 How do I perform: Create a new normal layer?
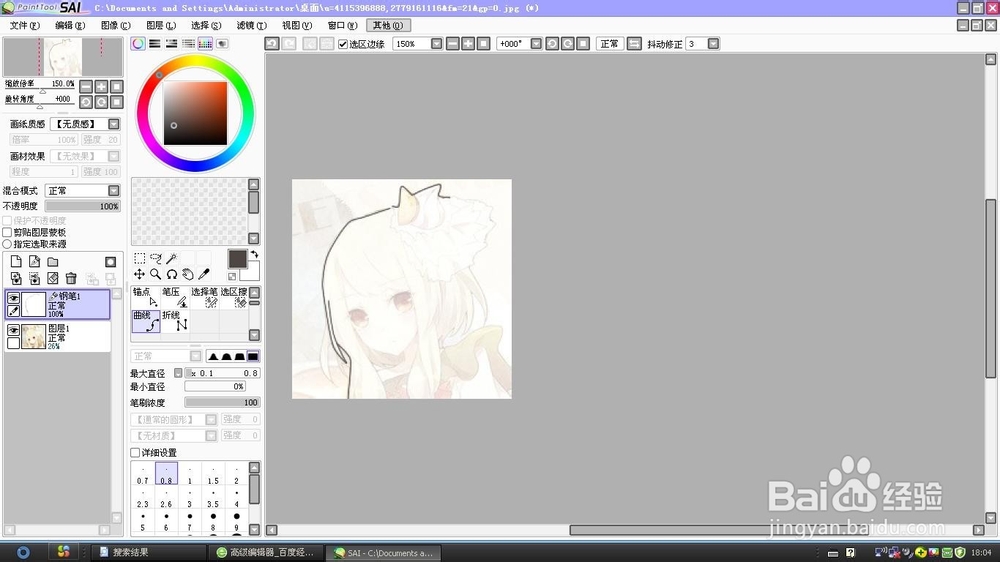coord(16,262)
